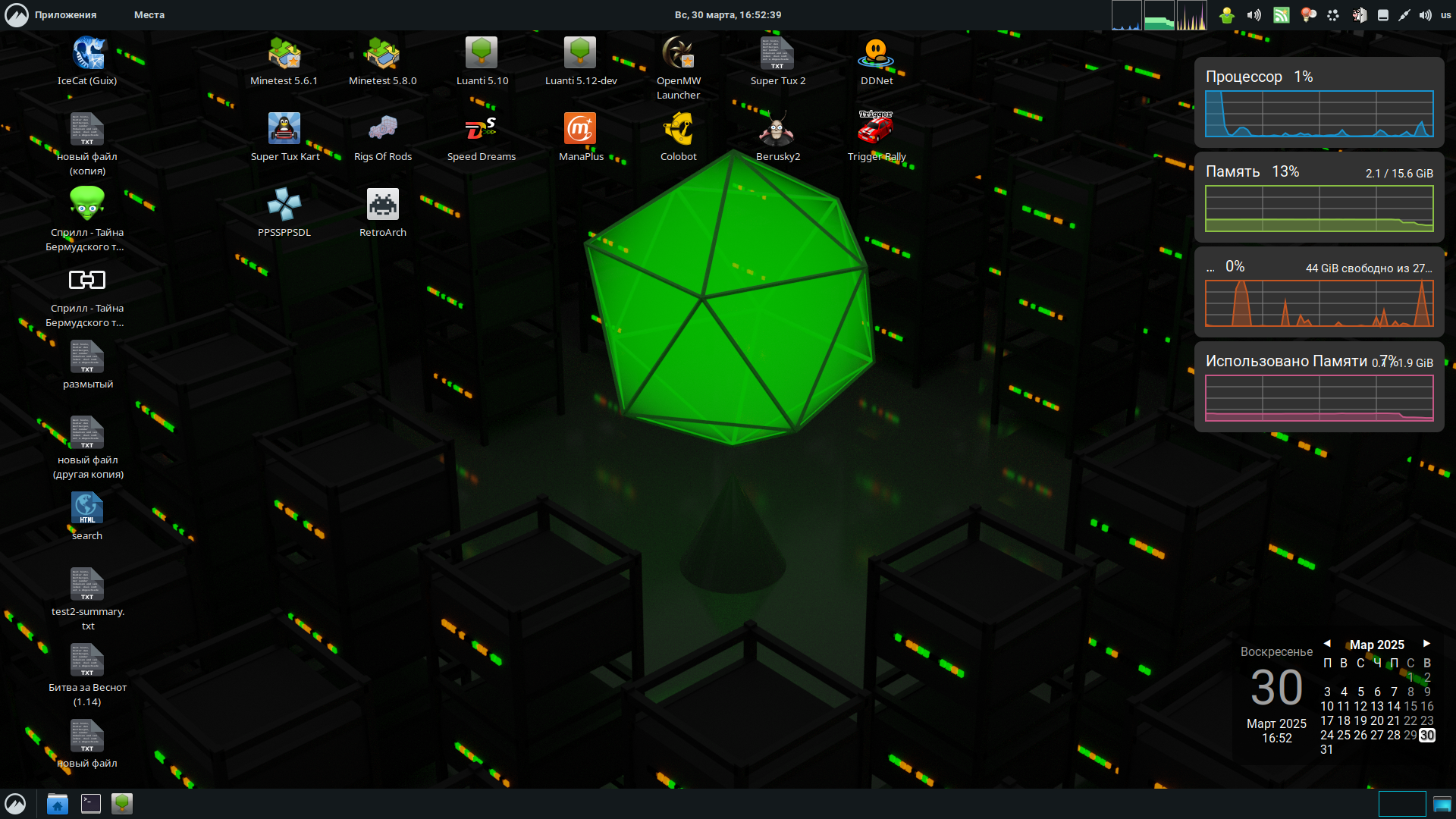This screenshot has height=819, width=1456.
Task: Click the date and time in top panel
Action: (x=728, y=15)
